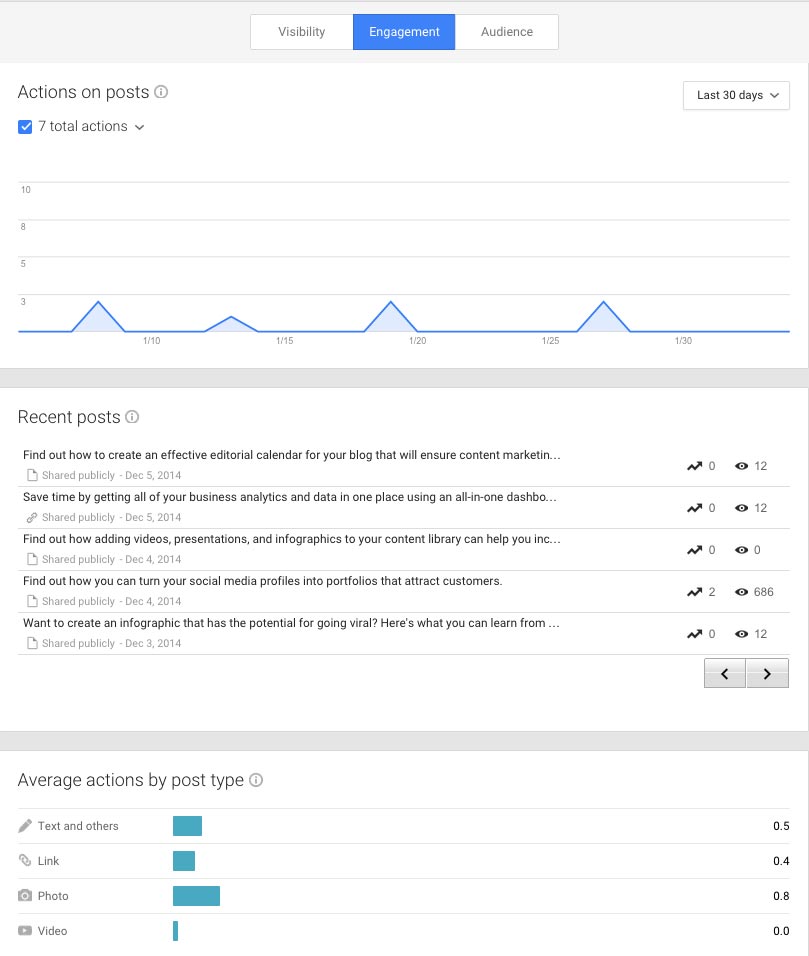Click the trending actions icon on the editorial calendar post
809x956 pixels.
click(693, 466)
